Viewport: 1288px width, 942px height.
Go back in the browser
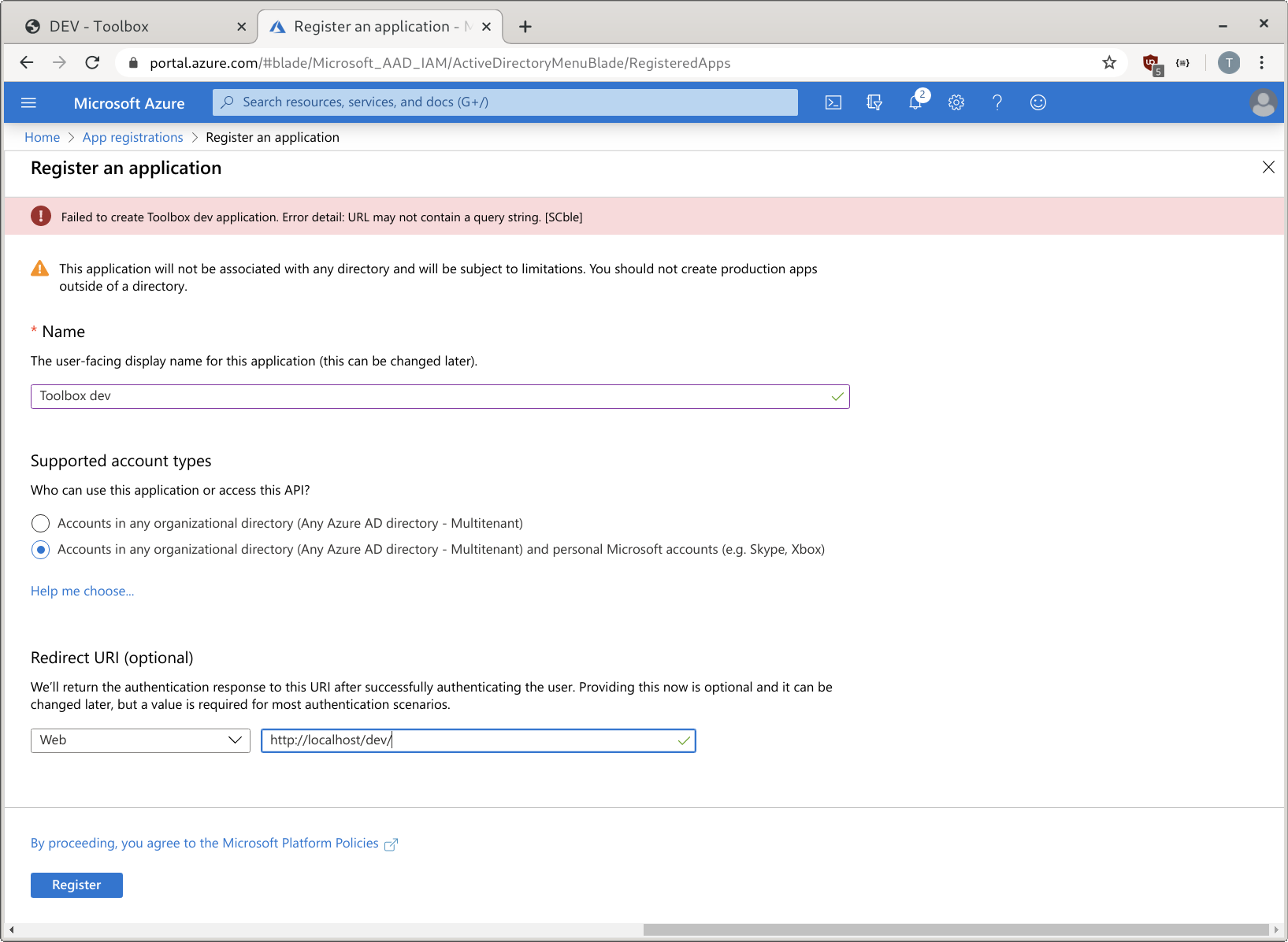27,62
